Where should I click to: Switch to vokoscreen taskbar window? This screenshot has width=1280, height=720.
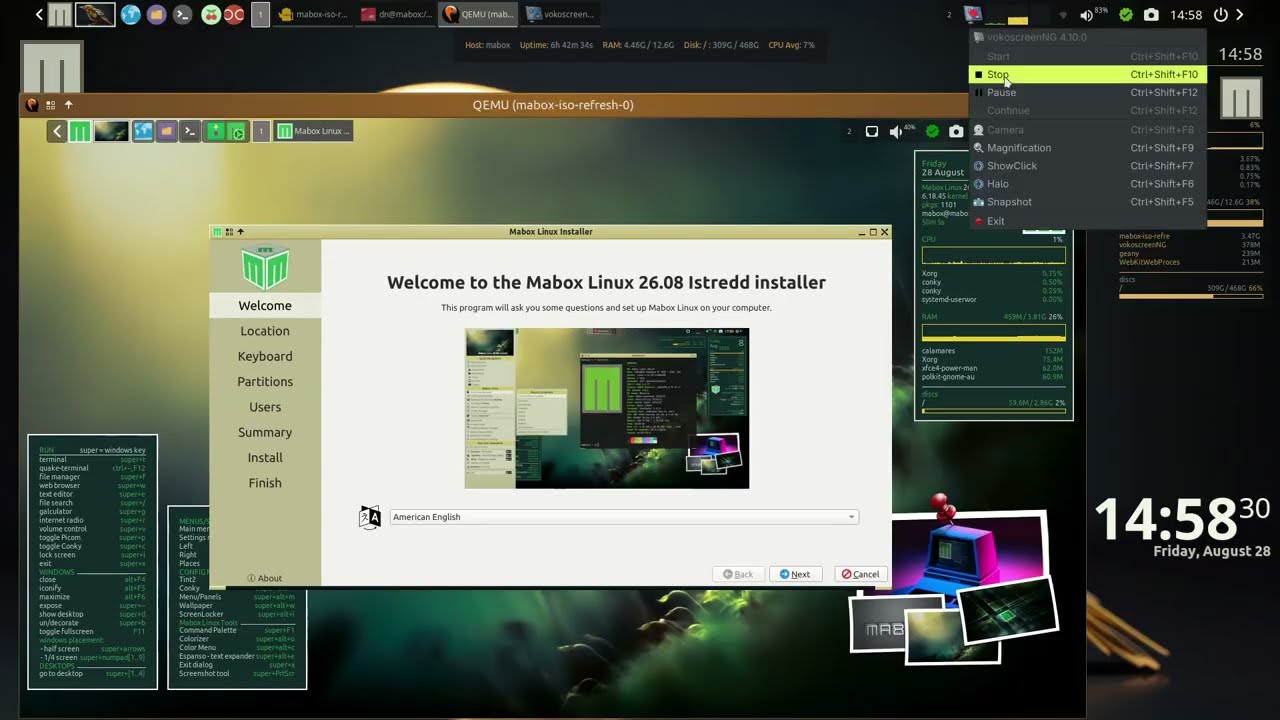point(560,15)
